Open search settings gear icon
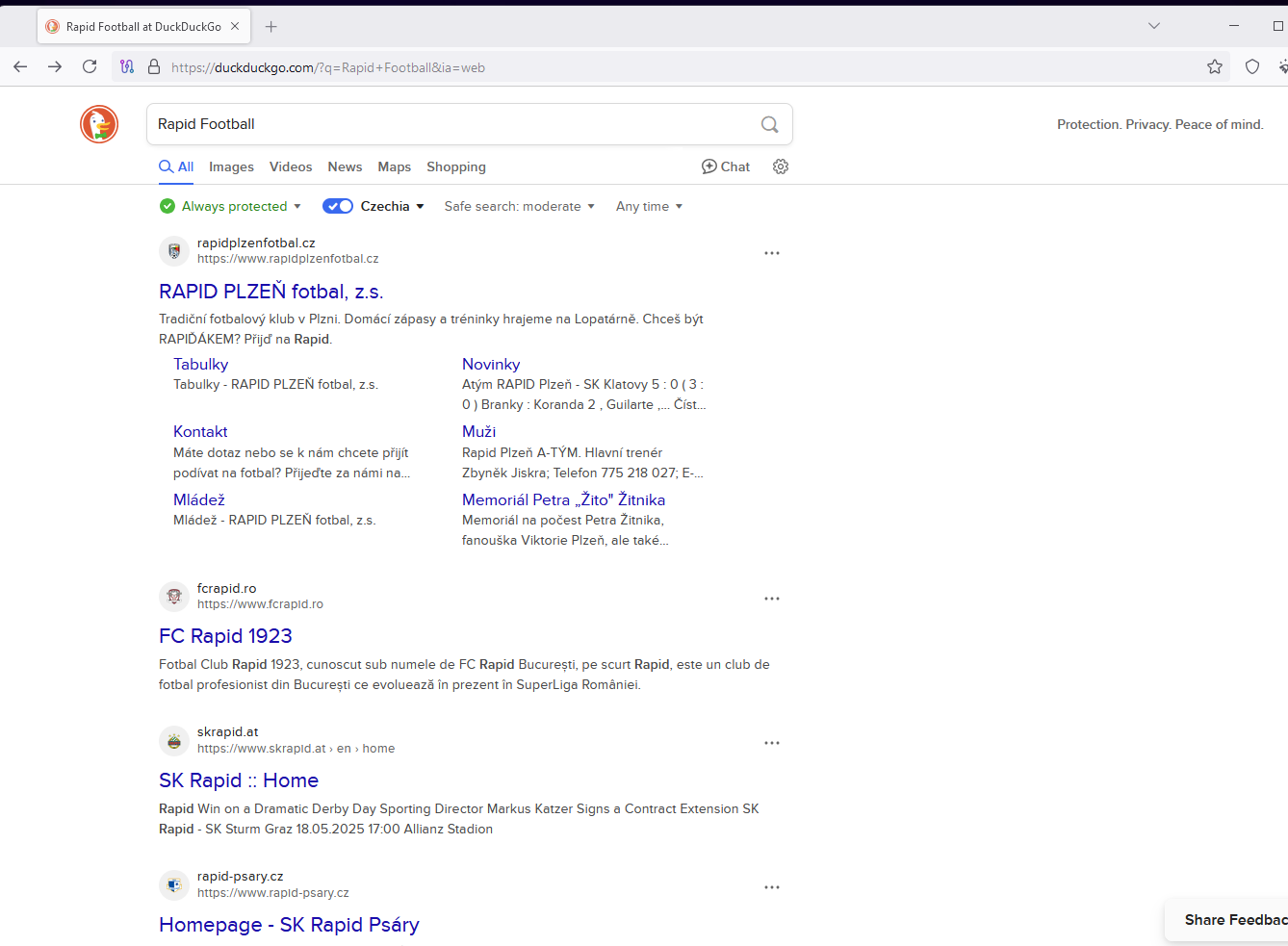Viewport: 1288px width, 946px height. click(781, 166)
